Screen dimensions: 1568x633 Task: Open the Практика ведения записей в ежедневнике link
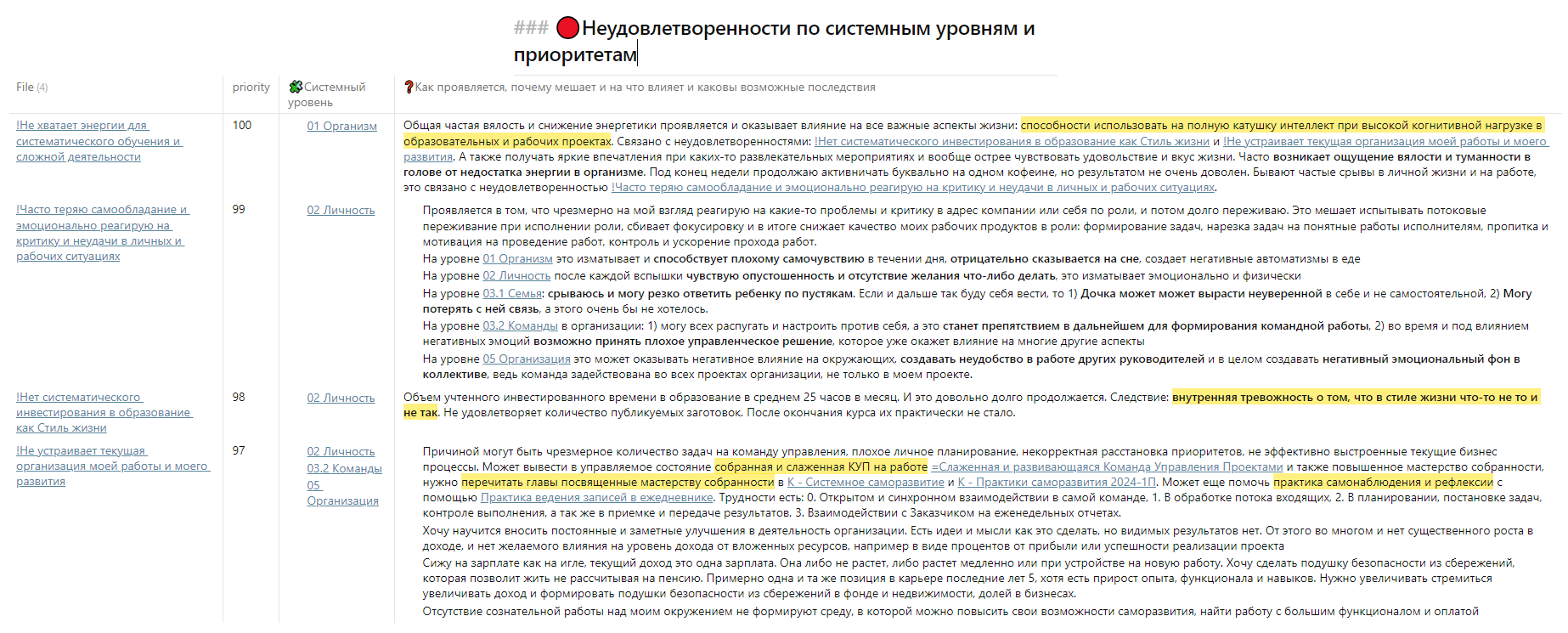click(596, 497)
